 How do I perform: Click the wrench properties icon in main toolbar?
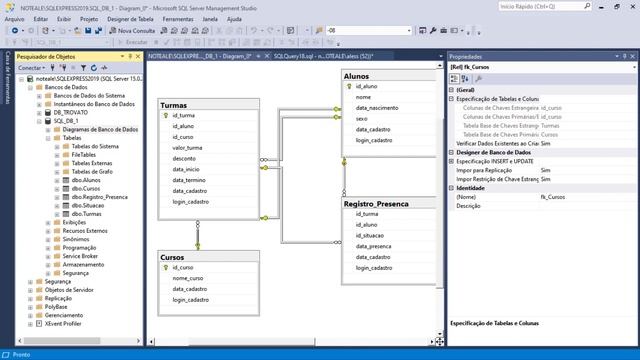(x=433, y=31)
